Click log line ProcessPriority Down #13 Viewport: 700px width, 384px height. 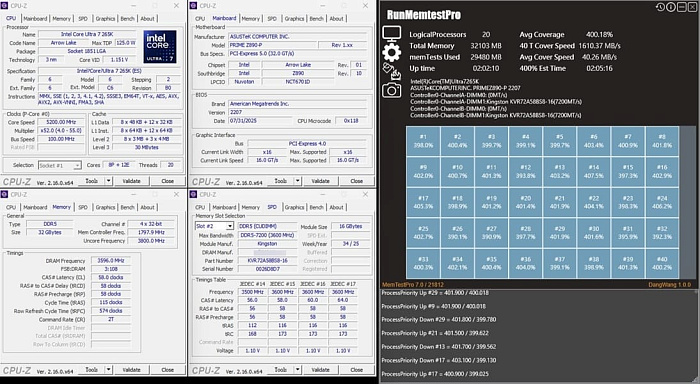click(438, 346)
